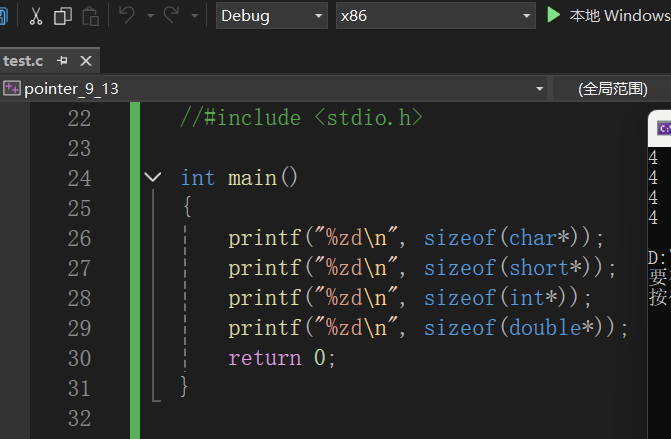
Task: Click the Cut scissors icon
Action: pos(36,16)
